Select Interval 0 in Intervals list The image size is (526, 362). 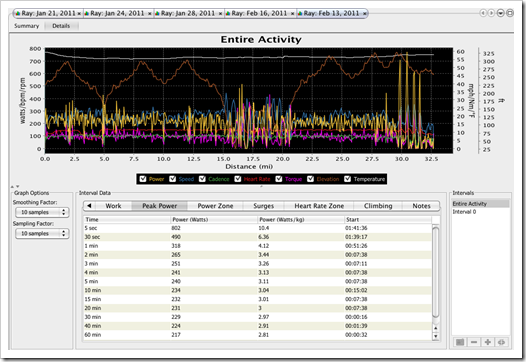[480, 212]
